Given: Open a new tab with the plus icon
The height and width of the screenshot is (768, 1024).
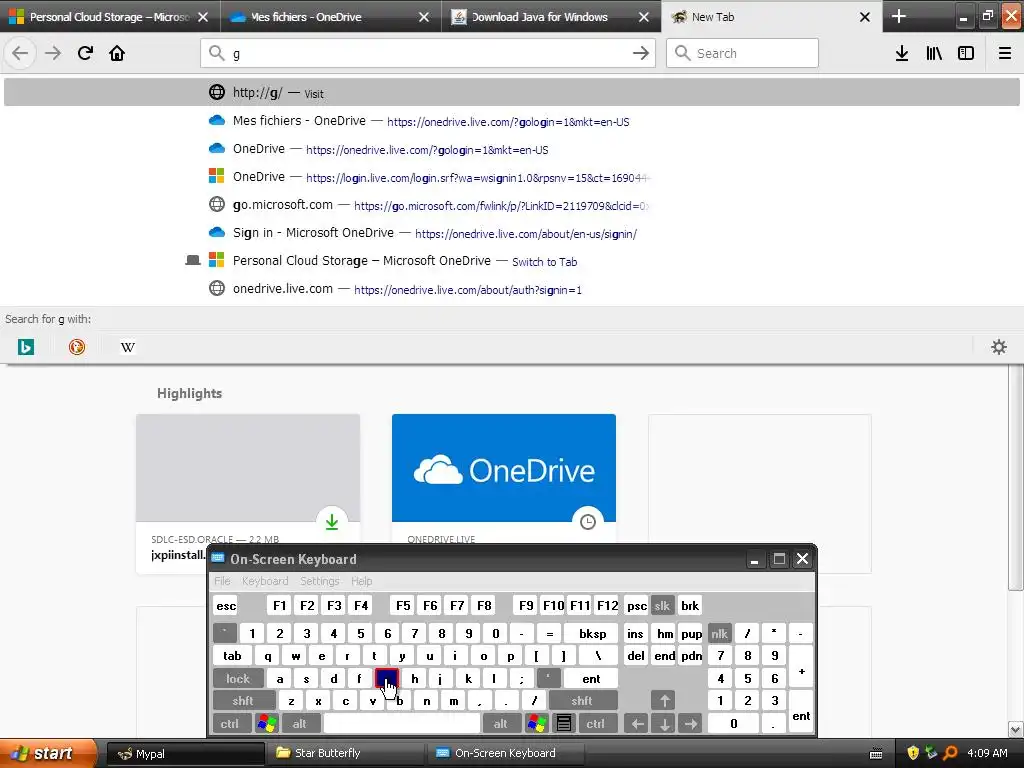Looking at the screenshot, I should (899, 16).
